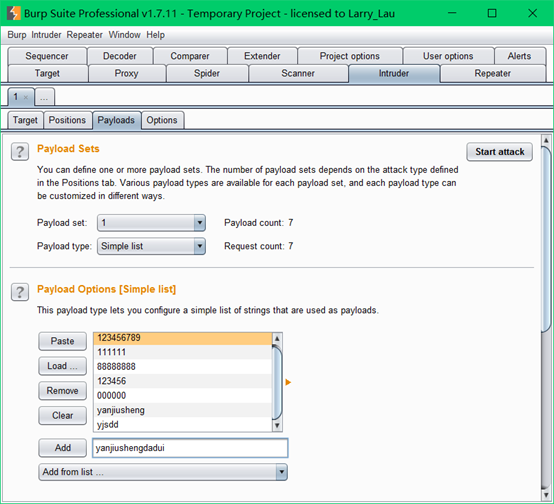The width and height of the screenshot is (554, 504).
Task: Open Intruder Target sub-tab
Action: [25, 120]
